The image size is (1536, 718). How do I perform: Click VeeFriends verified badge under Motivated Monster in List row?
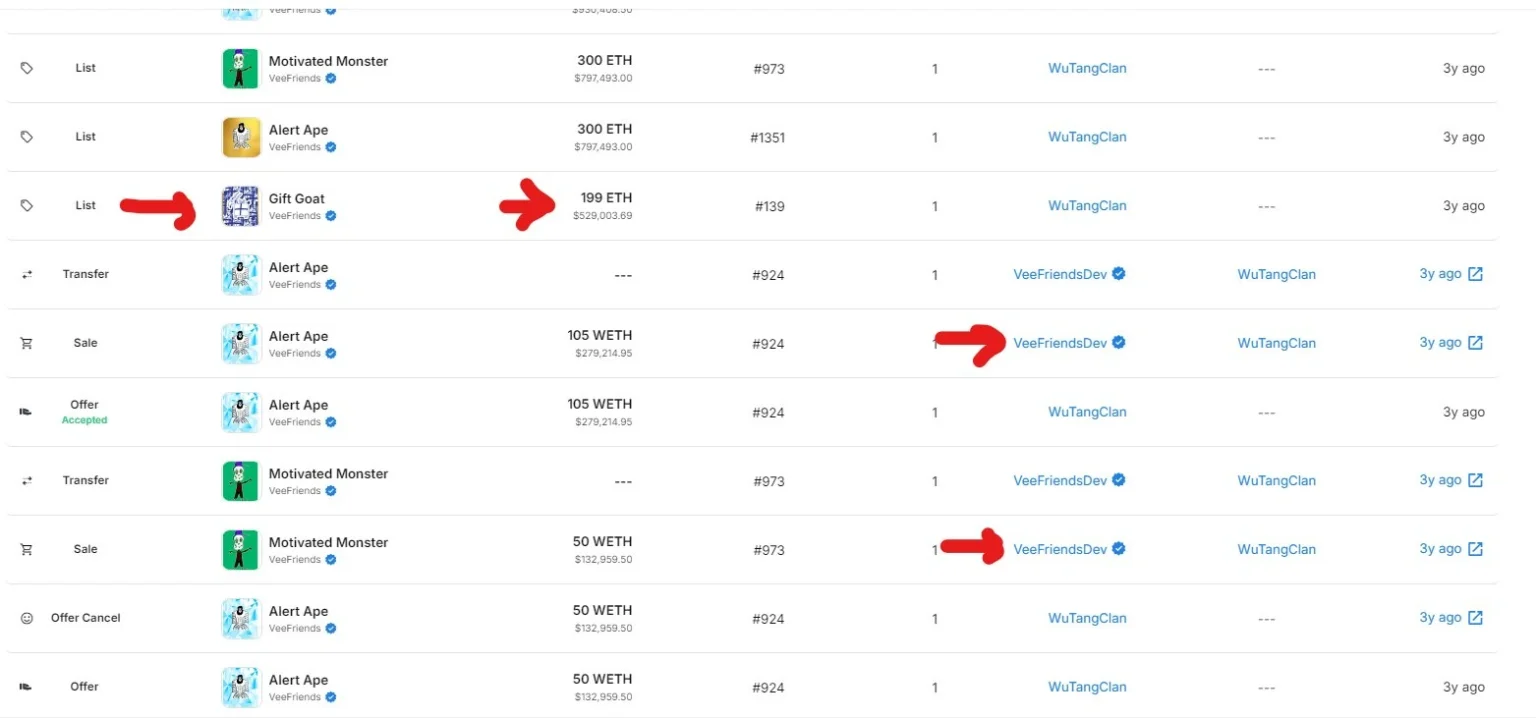(331, 78)
